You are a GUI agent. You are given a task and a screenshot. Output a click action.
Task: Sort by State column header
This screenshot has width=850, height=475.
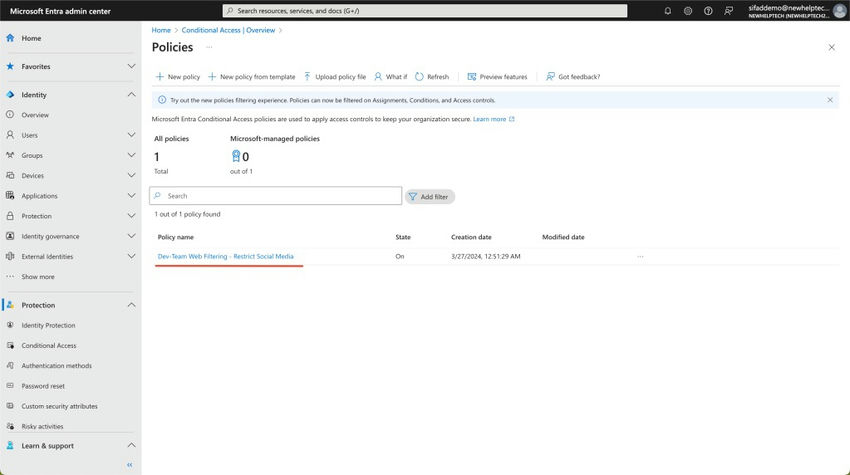[403, 237]
